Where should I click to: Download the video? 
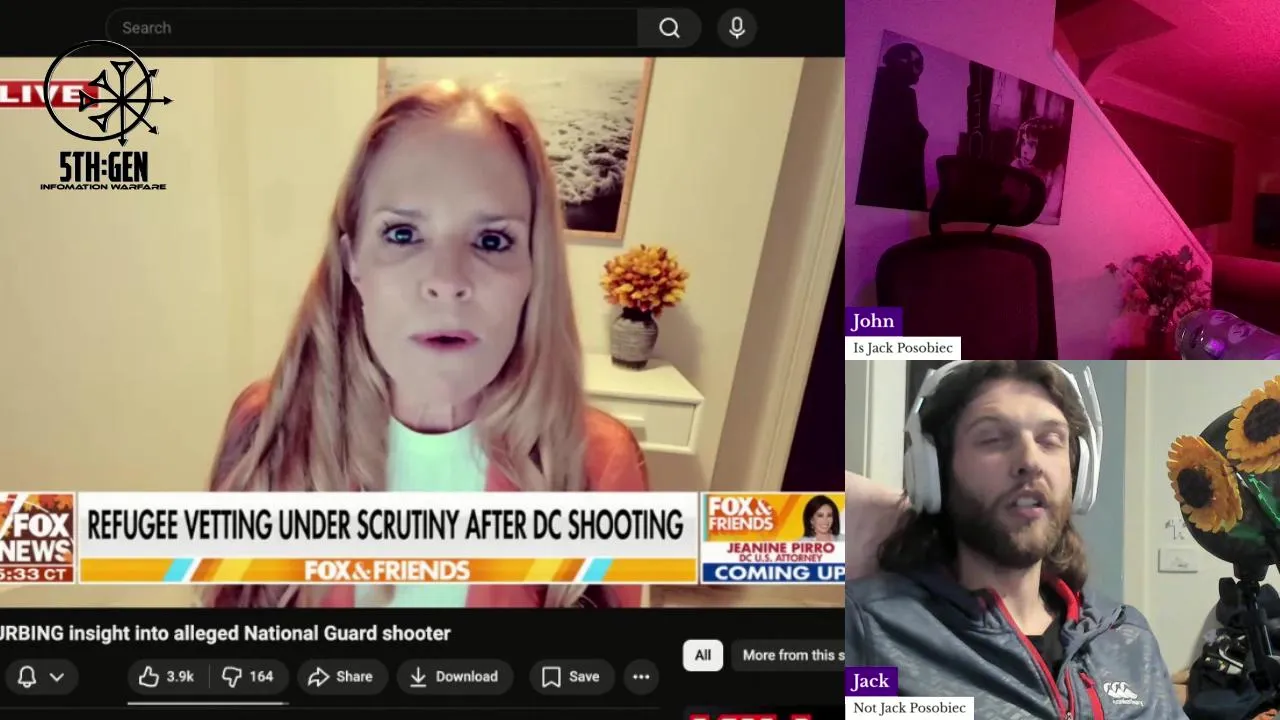453,677
